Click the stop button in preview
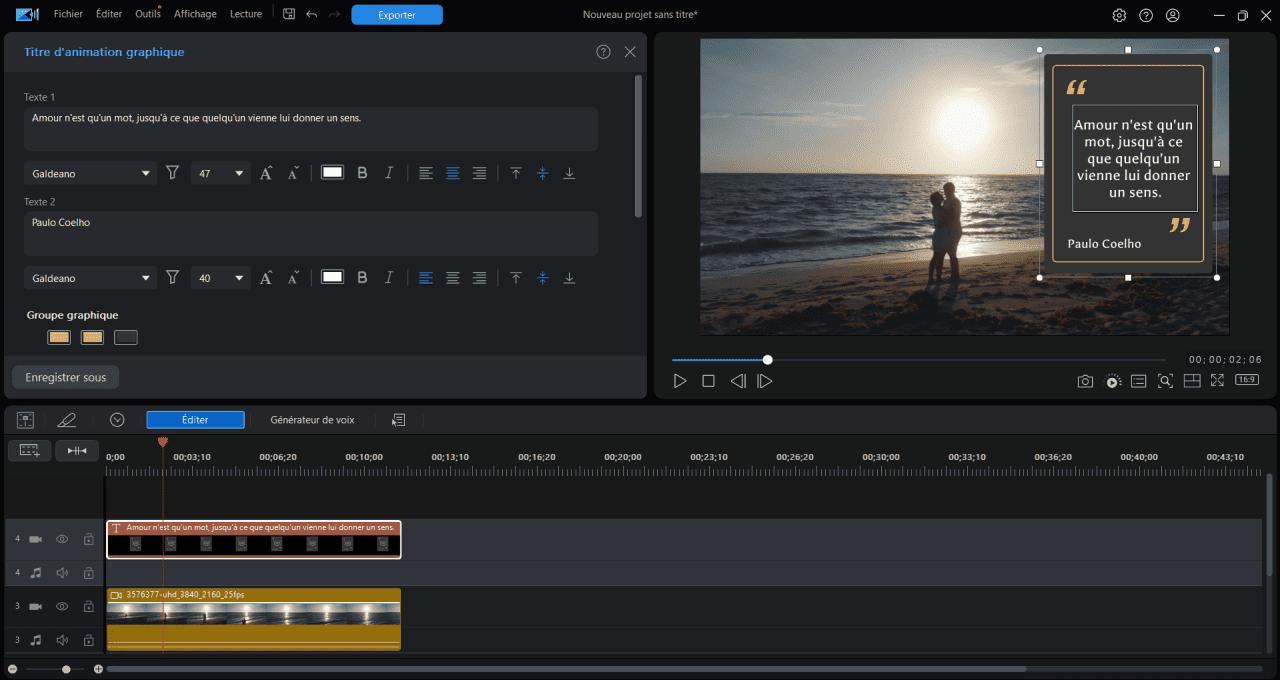 pyautogui.click(x=708, y=381)
